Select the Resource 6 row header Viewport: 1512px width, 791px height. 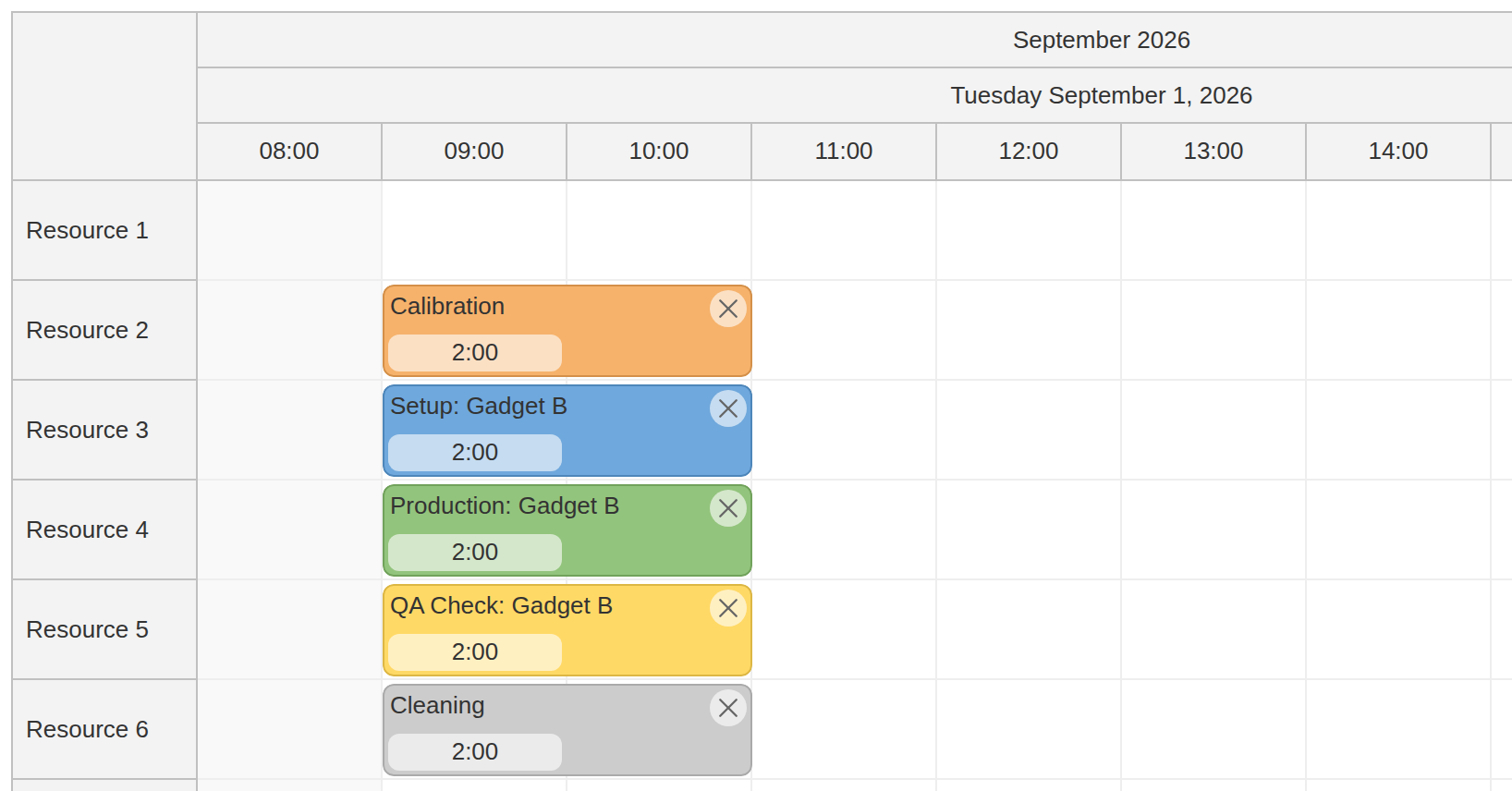point(104,729)
